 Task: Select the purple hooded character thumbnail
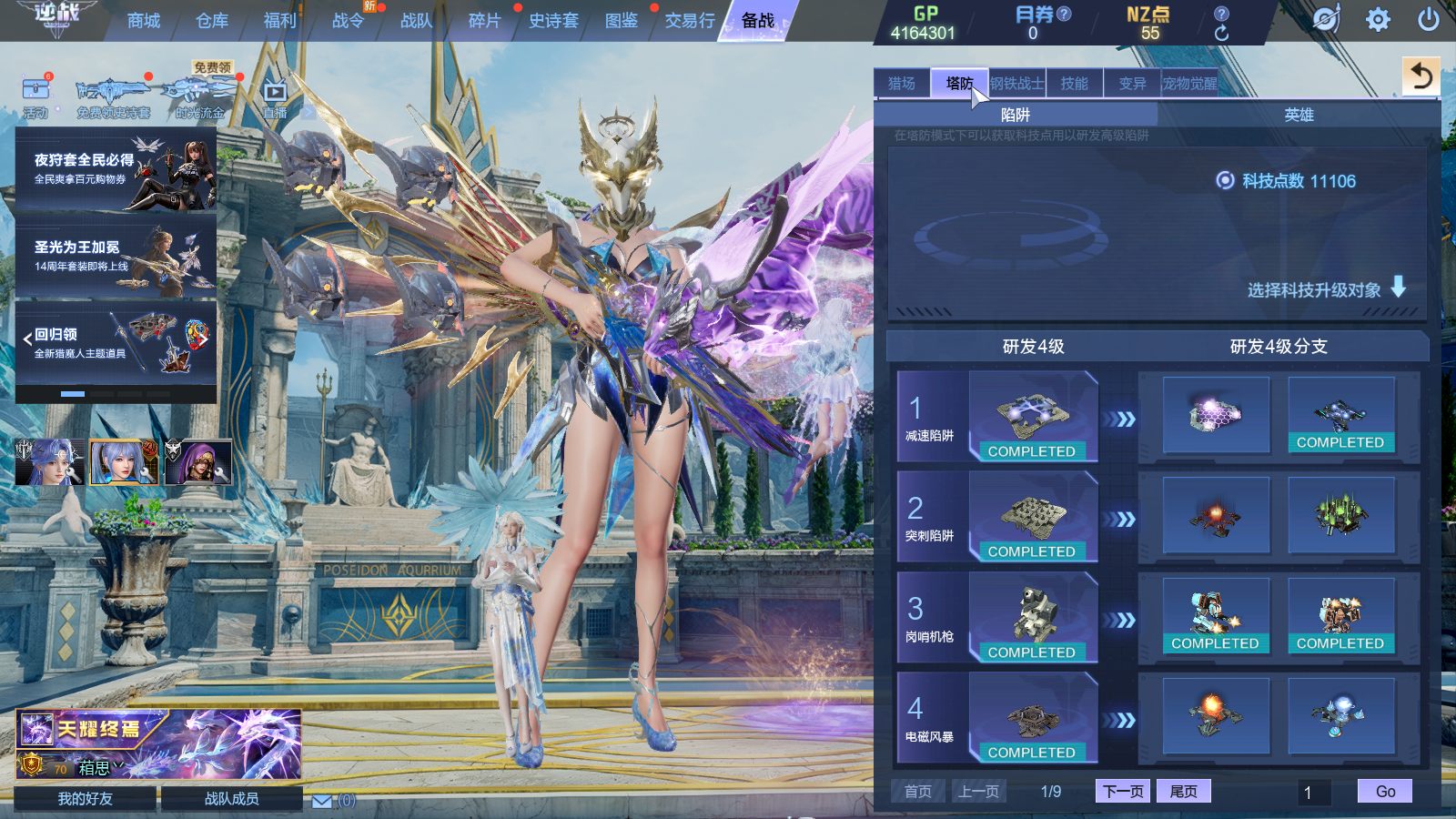coord(198,461)
